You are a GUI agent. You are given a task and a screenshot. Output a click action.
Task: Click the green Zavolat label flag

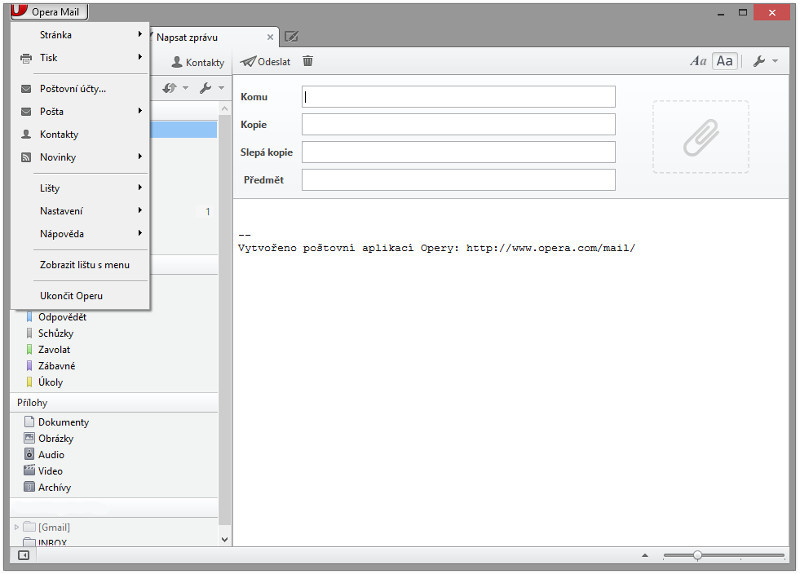tap(29, 350)
